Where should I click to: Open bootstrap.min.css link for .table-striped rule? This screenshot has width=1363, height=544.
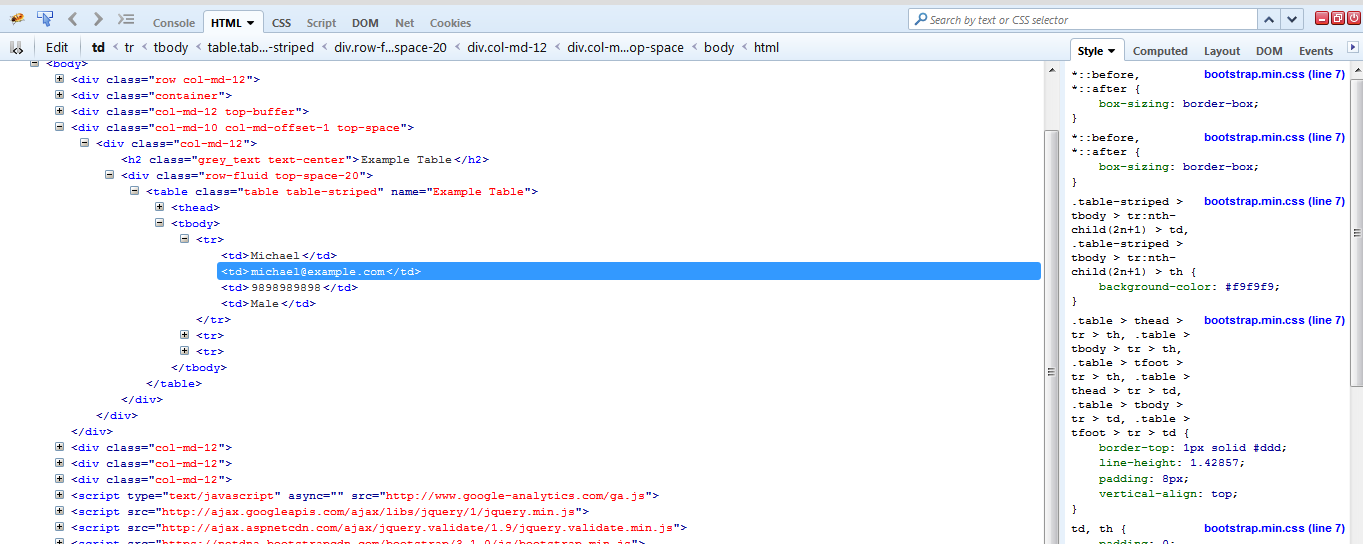pyautogui.click(x=1273, y=201)
